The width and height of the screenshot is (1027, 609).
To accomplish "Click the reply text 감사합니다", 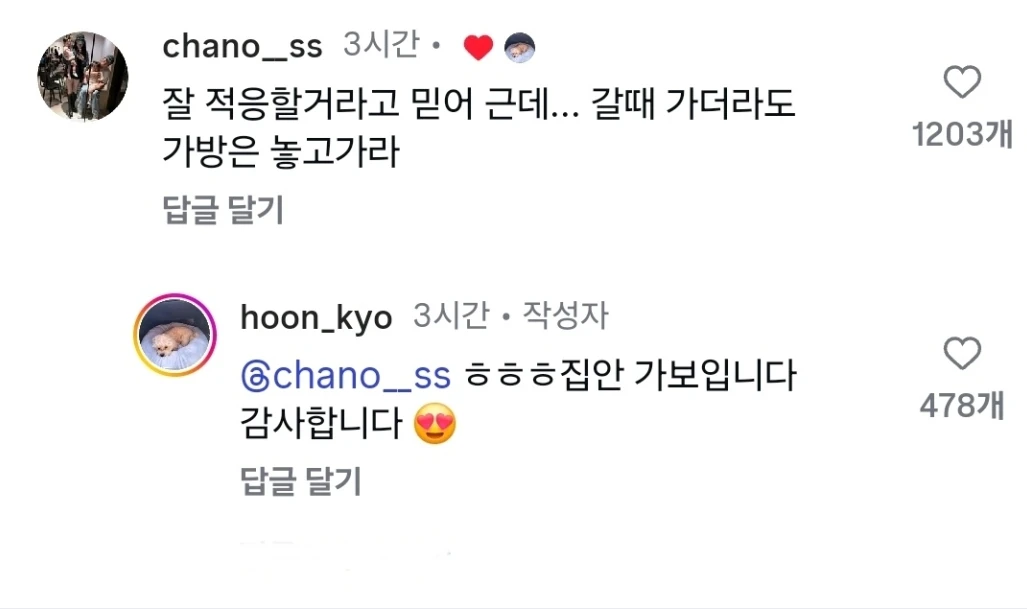I will (322, 427).
